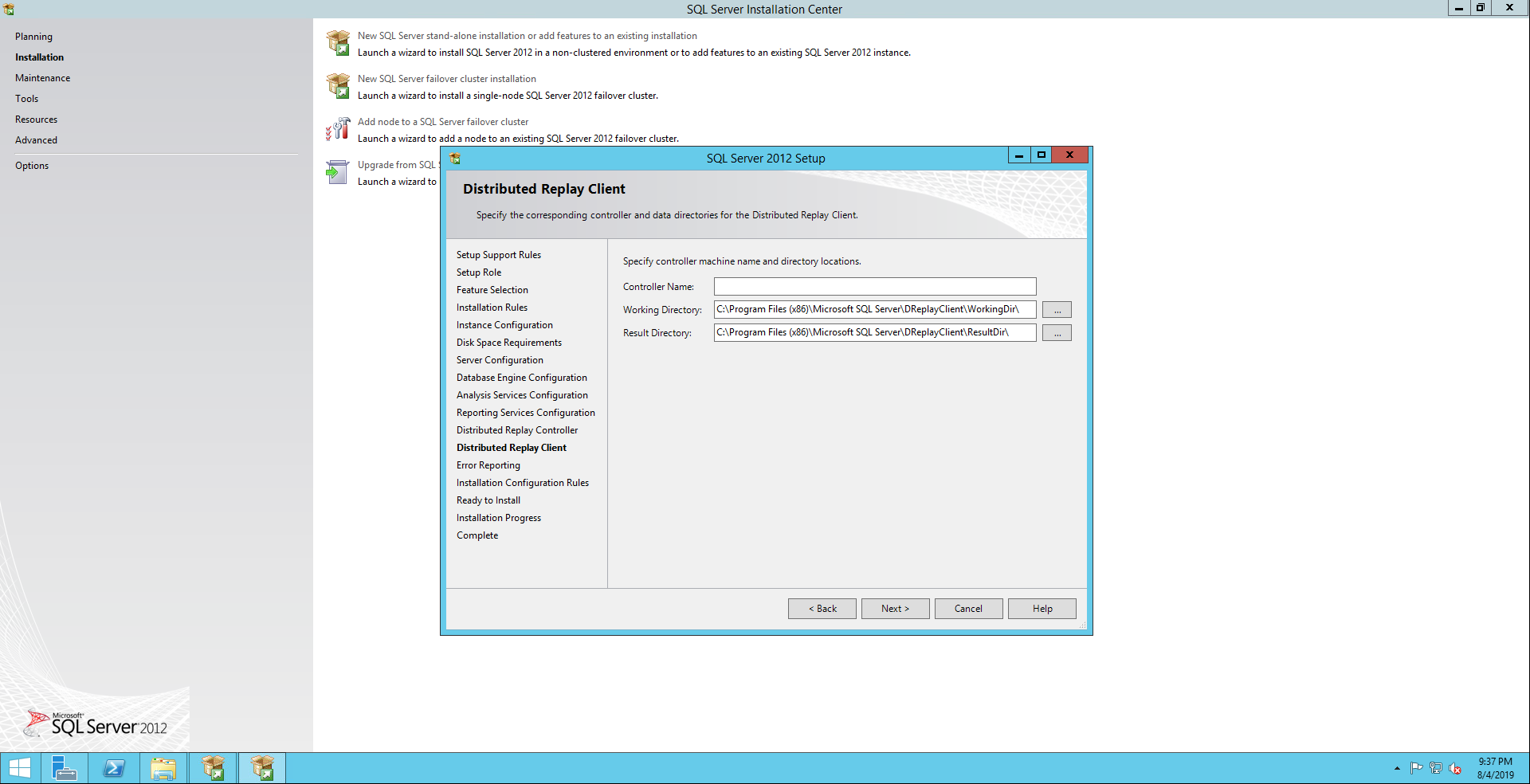Browse for the Working Directory folder
Viewport: 1530px width, 784px height.
coord(1057,310)
